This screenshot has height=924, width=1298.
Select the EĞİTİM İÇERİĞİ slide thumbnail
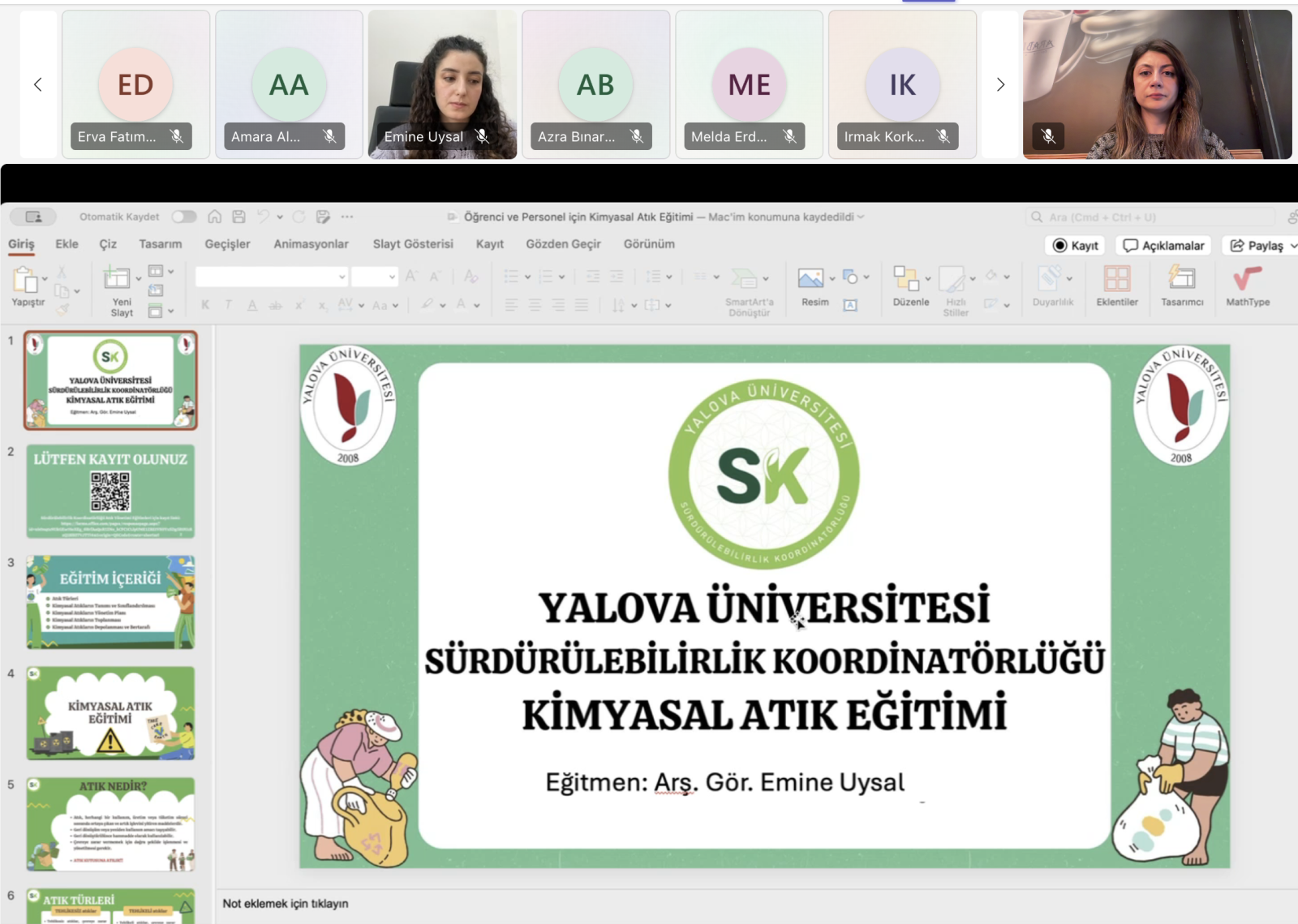(x=110, y=602)
